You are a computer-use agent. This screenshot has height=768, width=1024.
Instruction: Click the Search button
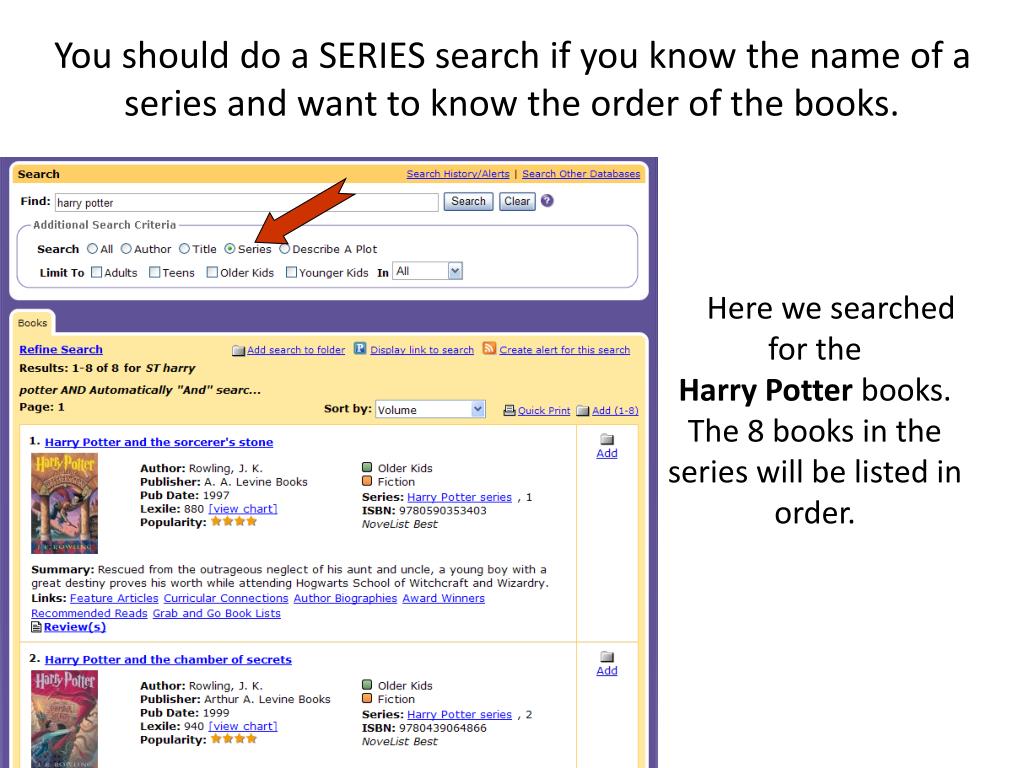[468, 202]
